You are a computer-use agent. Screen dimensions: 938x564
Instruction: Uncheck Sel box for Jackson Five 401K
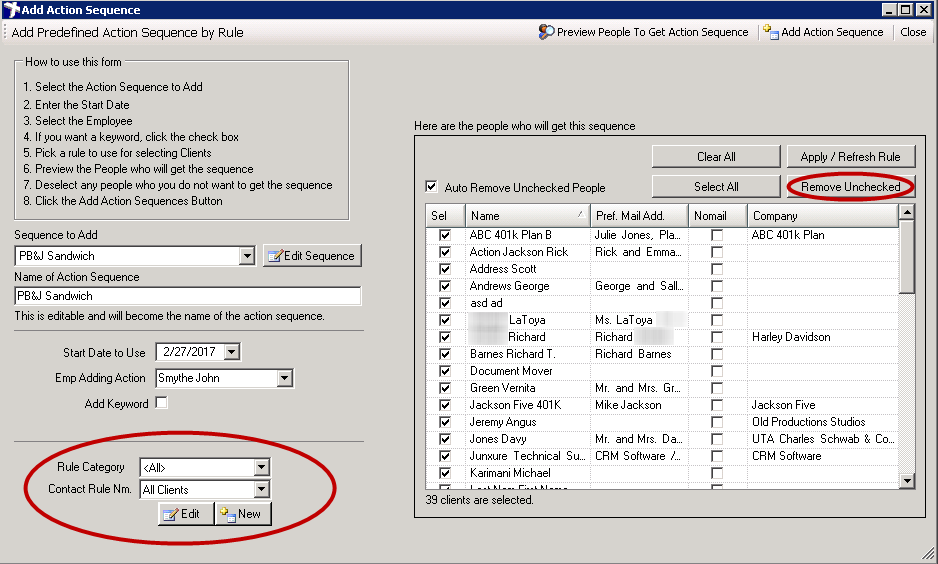(x=445, y=405)
